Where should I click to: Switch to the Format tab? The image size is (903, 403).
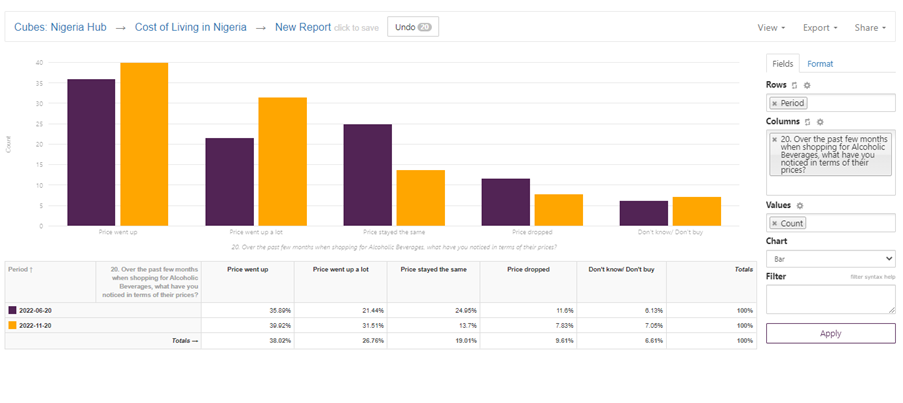tap(820, 64)
